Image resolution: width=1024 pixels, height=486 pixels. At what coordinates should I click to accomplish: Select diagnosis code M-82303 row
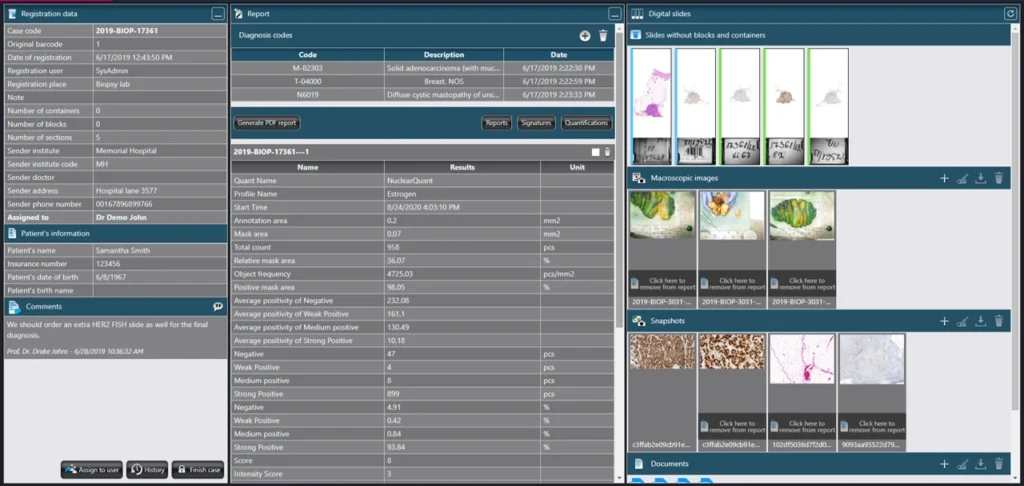[x=423, y=68]
